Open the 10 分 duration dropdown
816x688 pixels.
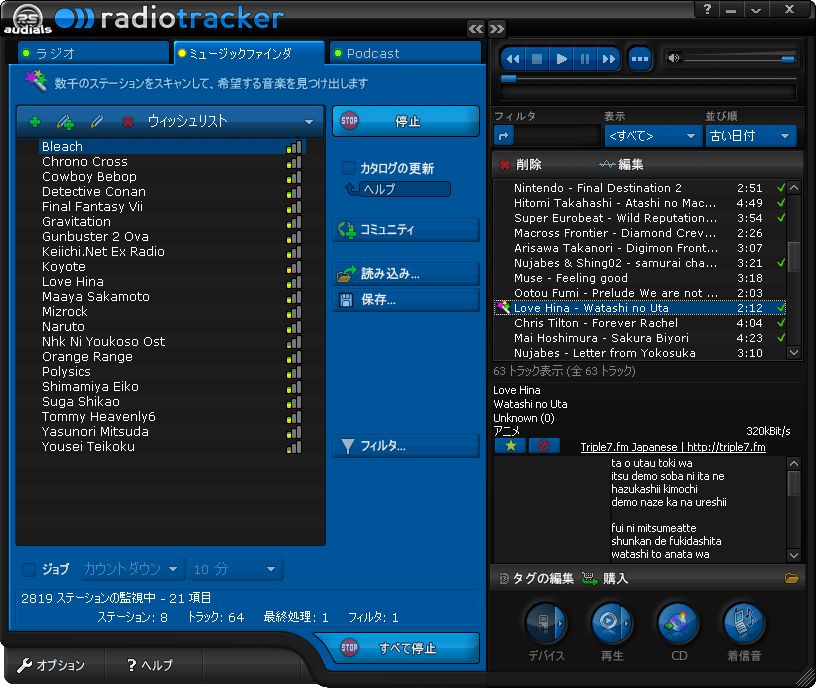[236, 569]
